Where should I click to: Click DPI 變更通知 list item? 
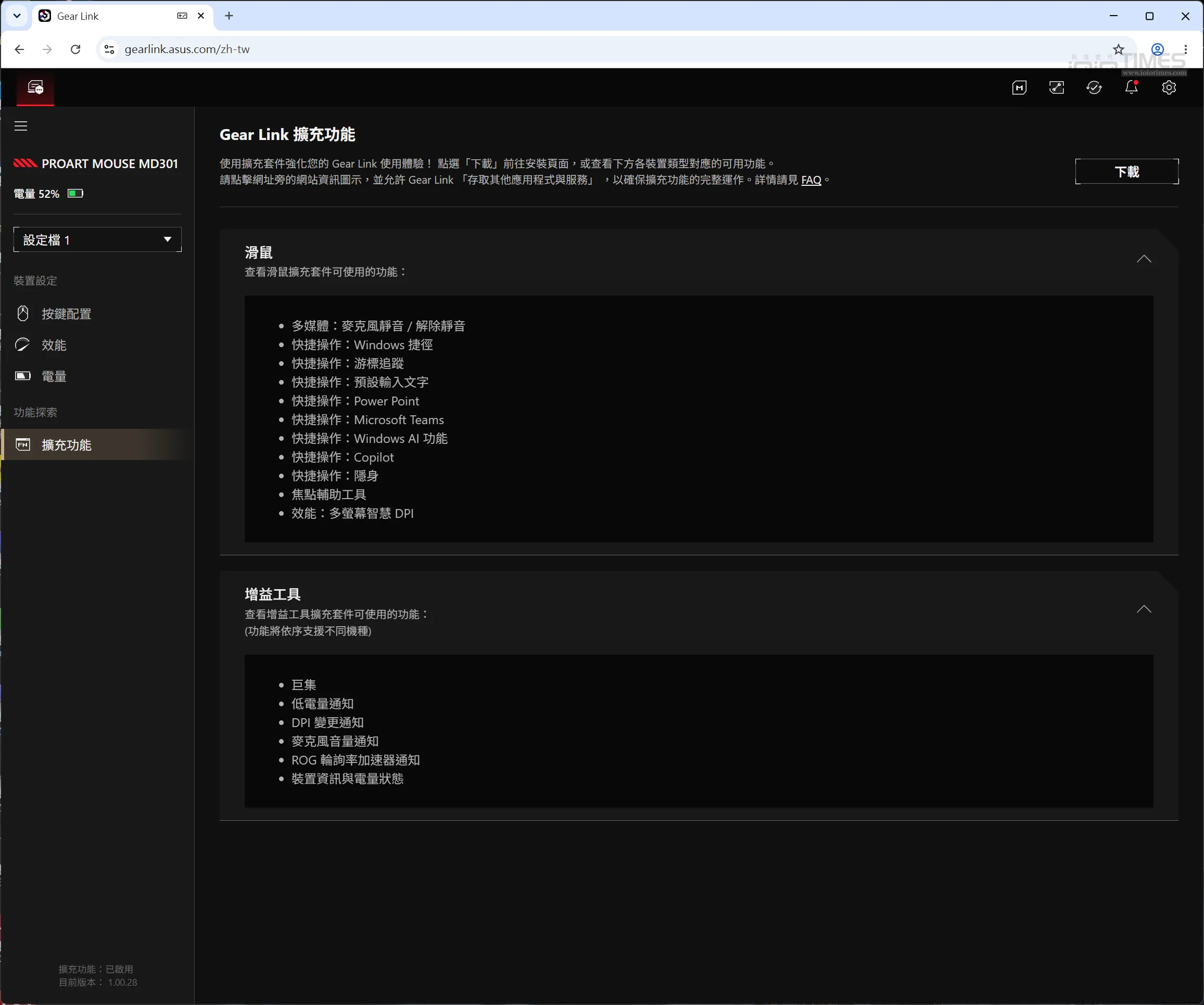click(x=327, y=723)
